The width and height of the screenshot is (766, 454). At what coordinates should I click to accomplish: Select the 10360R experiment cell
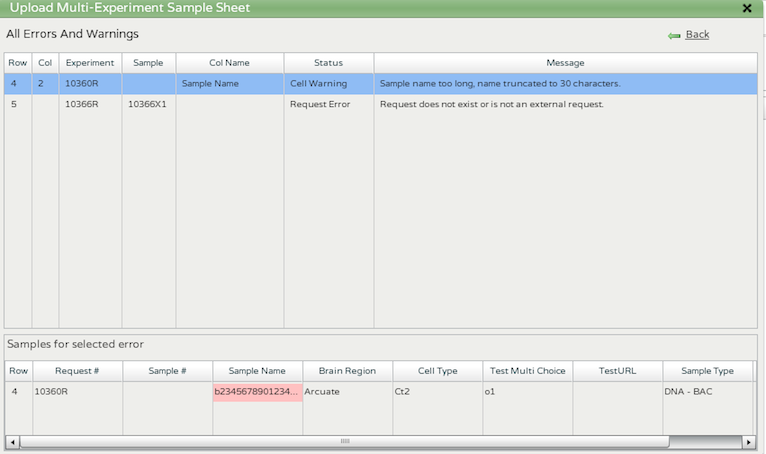[90, 84]
